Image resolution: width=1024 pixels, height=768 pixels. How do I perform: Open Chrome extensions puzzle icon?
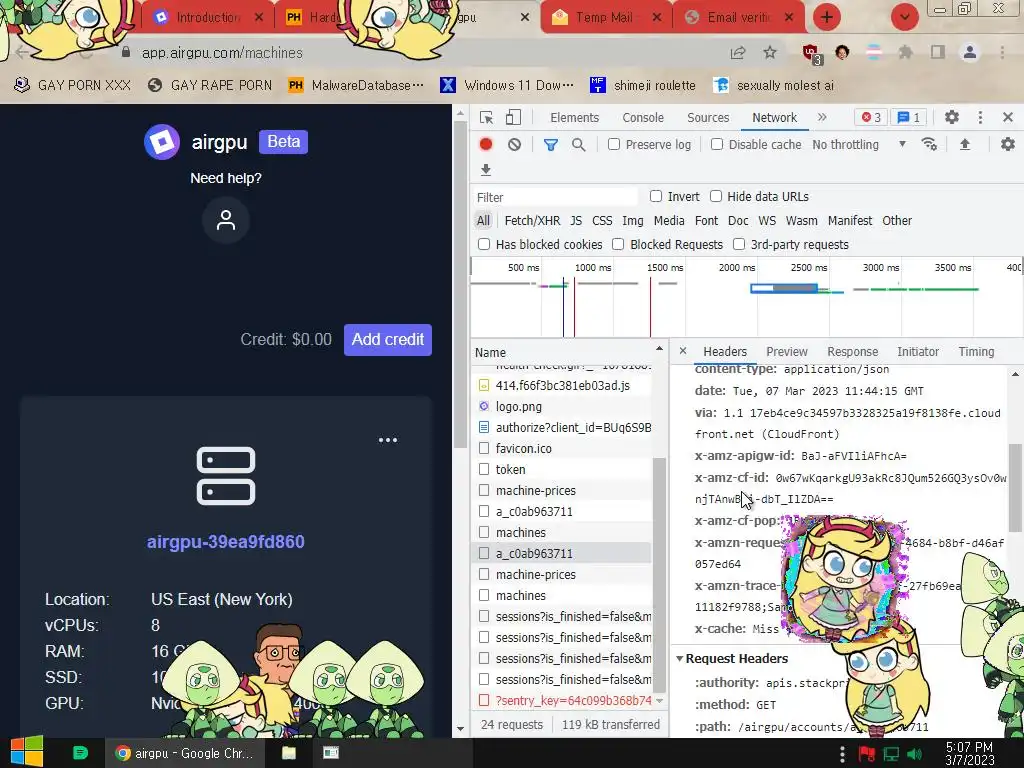point(905,52)
